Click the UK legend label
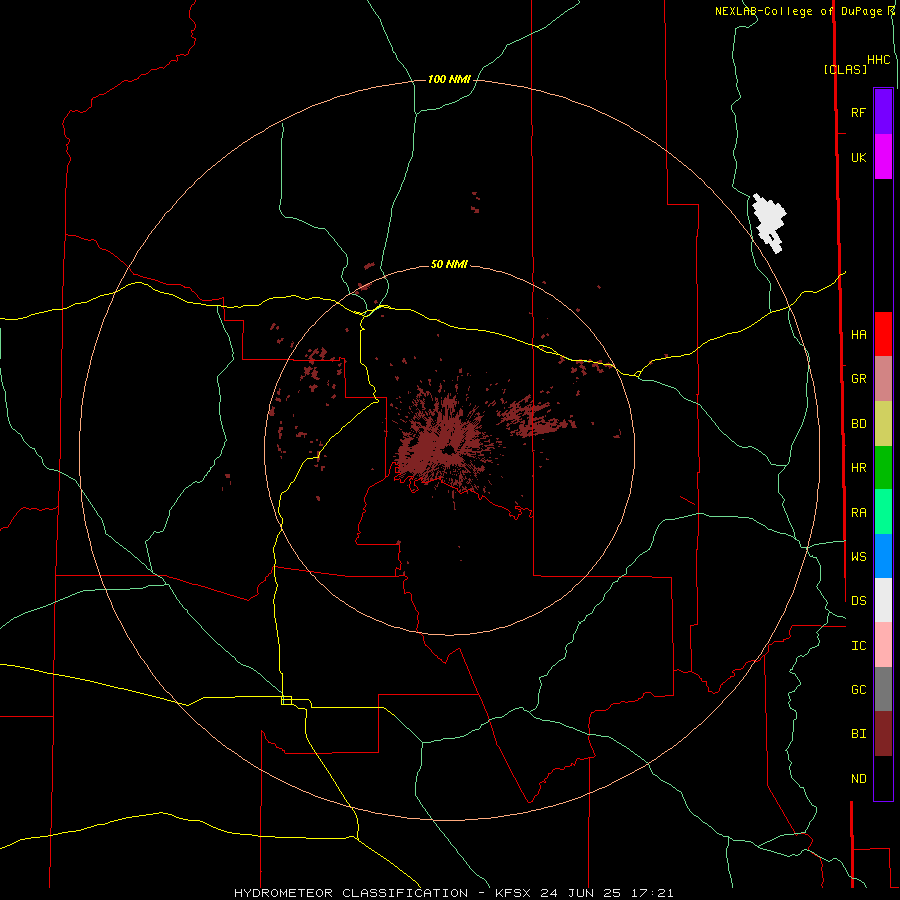 click(858, 158)
